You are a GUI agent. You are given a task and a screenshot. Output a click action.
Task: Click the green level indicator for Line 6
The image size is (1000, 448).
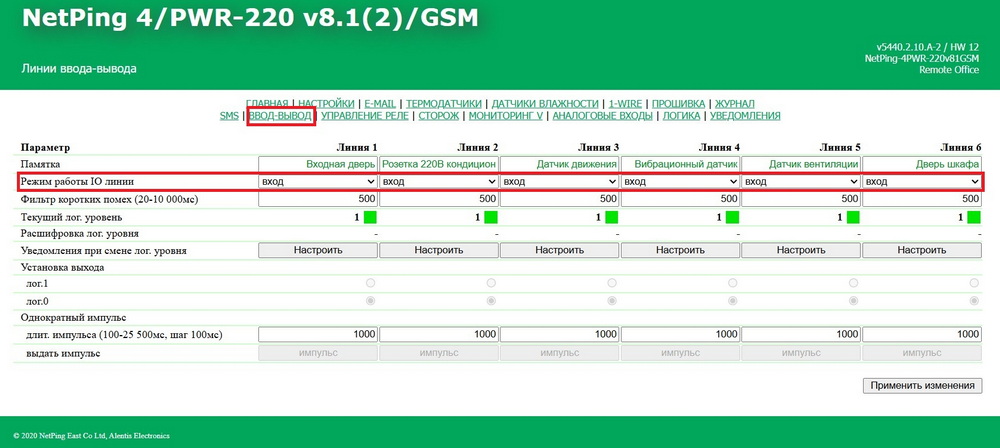974,217
